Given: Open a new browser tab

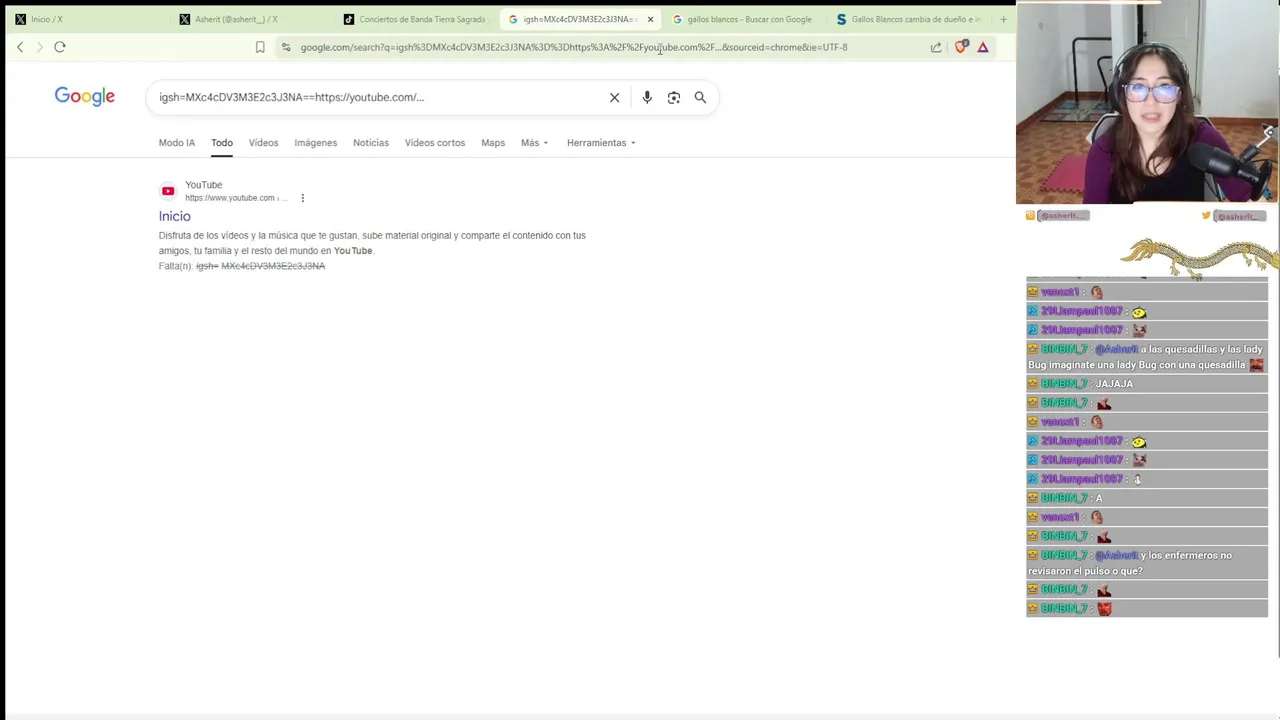Looking at the screenshot, I should click(x=1003, y=19).
